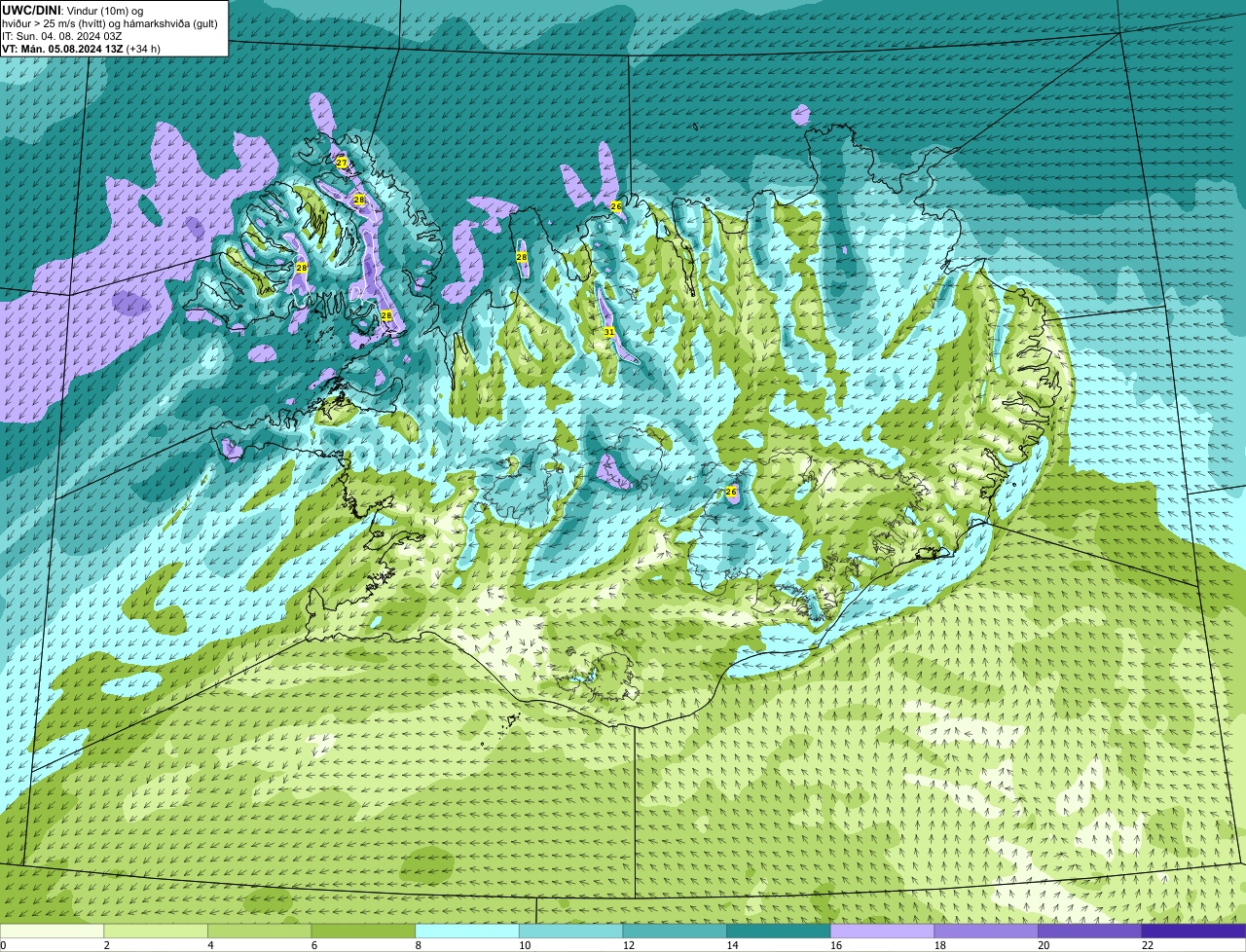Image resolution: width=1246 pixels, height=952 pixels.
Task: Click the legend scale label '2'
Action: click(x=106, y=945)
